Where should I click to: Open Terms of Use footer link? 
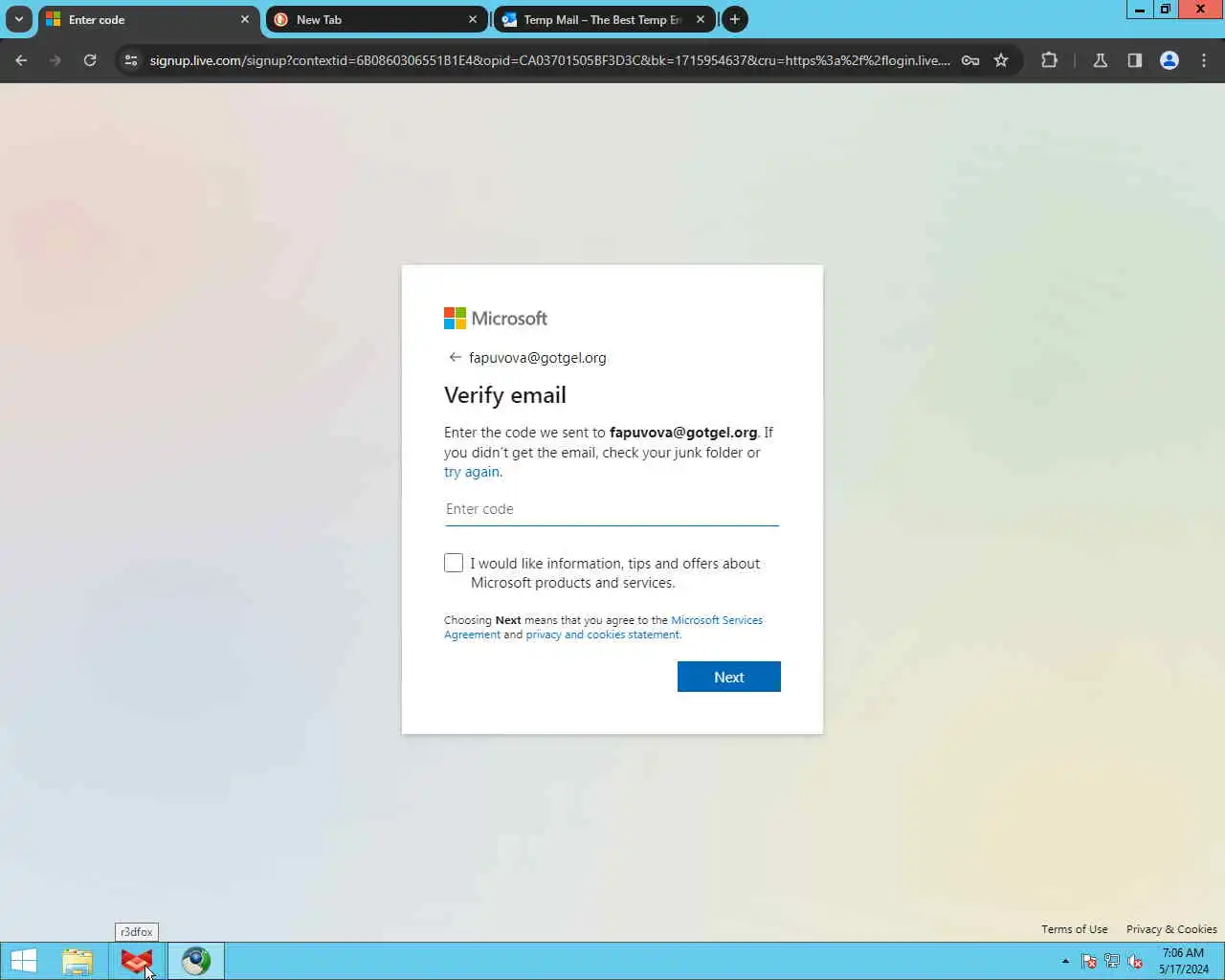[x=1074, y=929]
